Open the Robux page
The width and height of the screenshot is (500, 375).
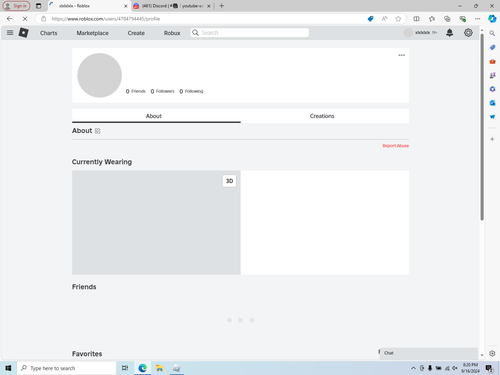[172, 33]
